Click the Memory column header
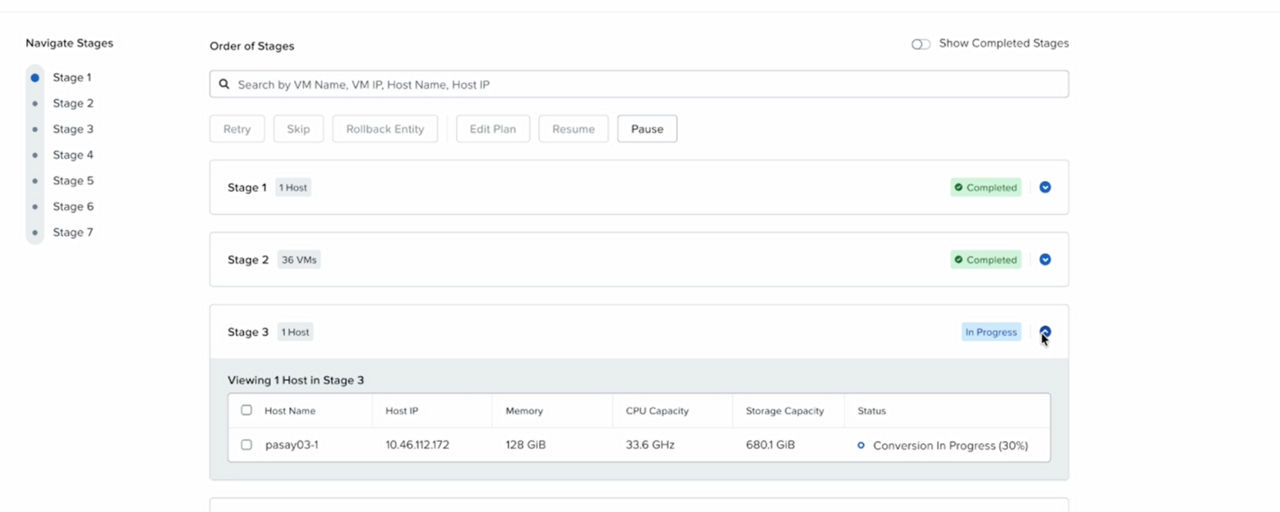The height and width of the screenshot is (512, 1280). coord(524,411)
